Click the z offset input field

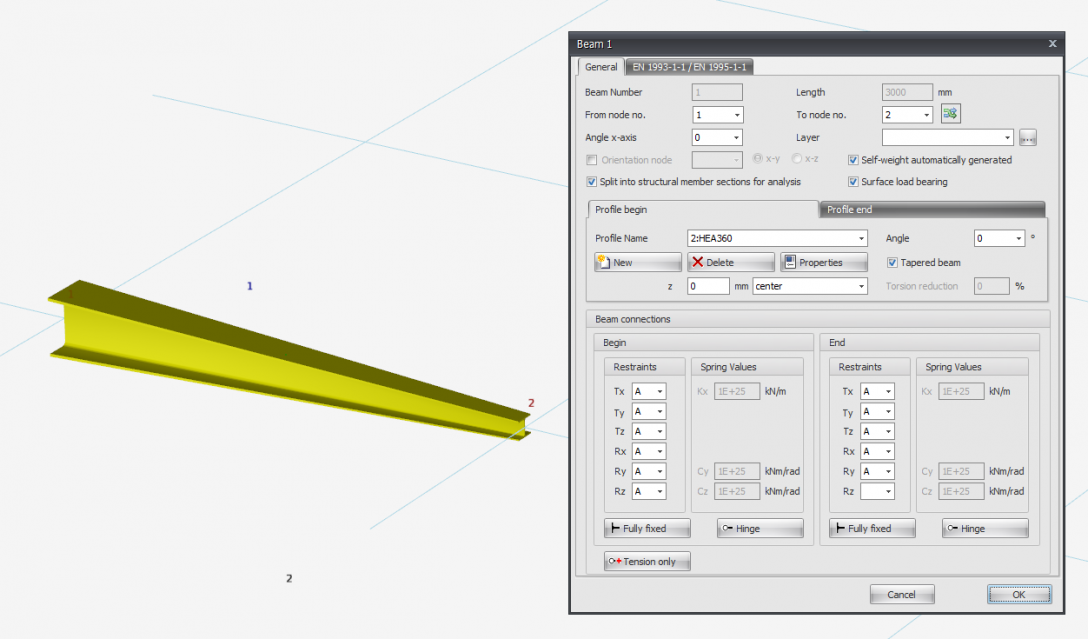click(x=708, y=285)
